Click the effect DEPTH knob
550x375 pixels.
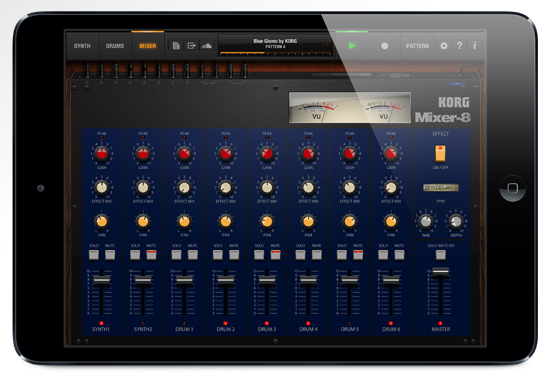(456, 221)
